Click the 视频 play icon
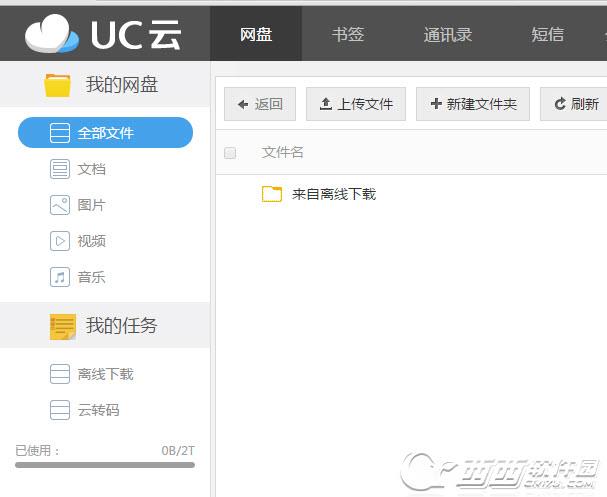This screenshot has width=607, height=497. (60, 241)
